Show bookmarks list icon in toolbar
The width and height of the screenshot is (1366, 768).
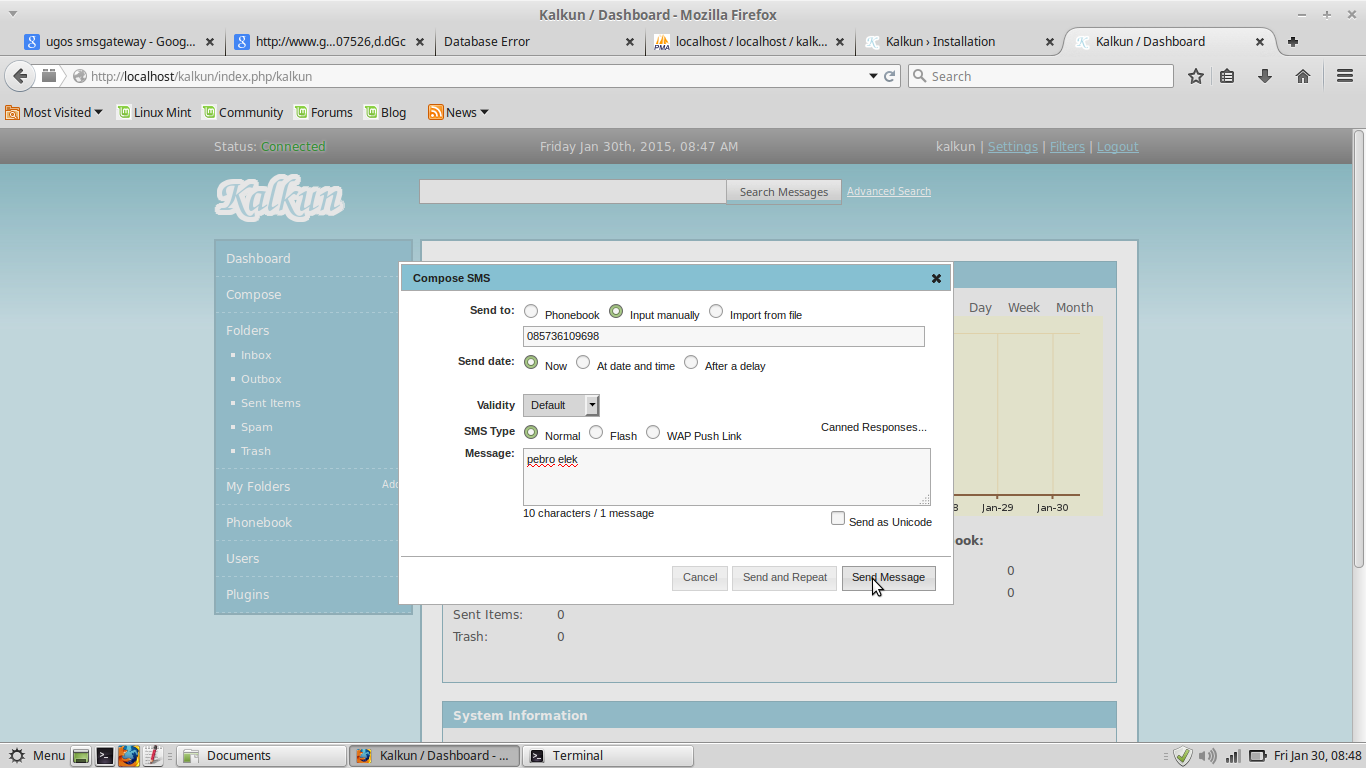point(1227,76)
